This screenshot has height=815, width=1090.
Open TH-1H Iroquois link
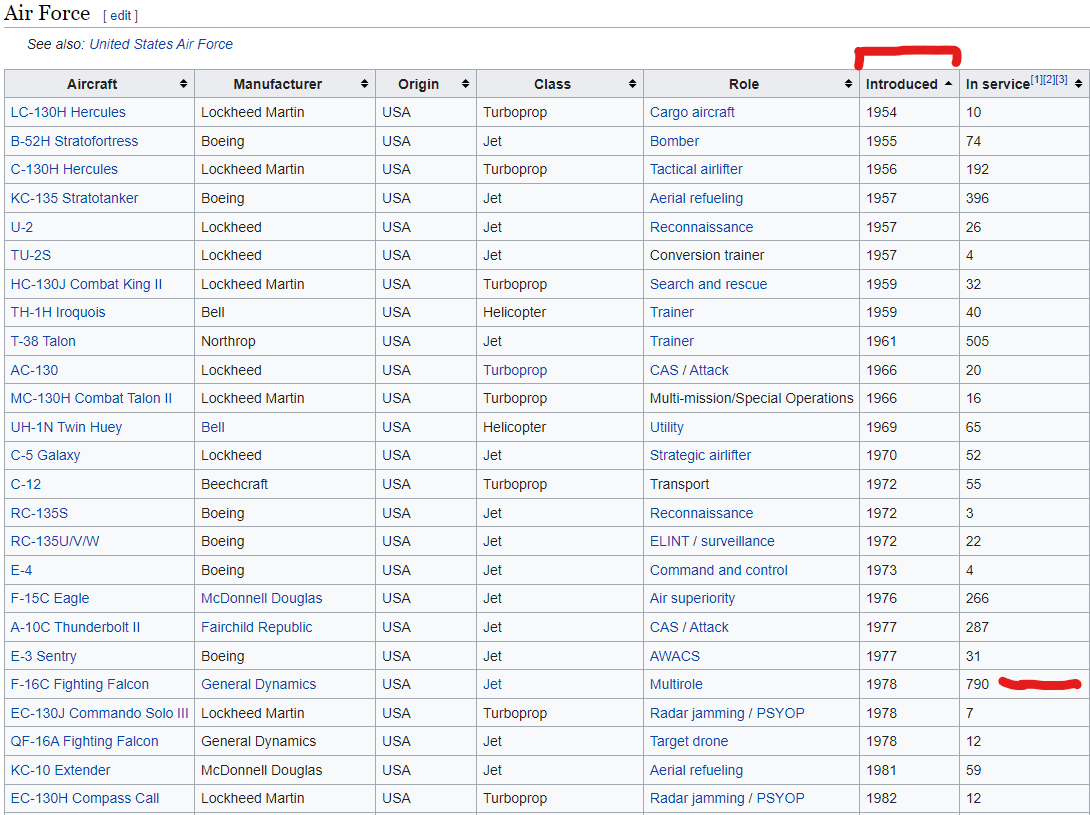pyautogui.click(x=58, y=312)
